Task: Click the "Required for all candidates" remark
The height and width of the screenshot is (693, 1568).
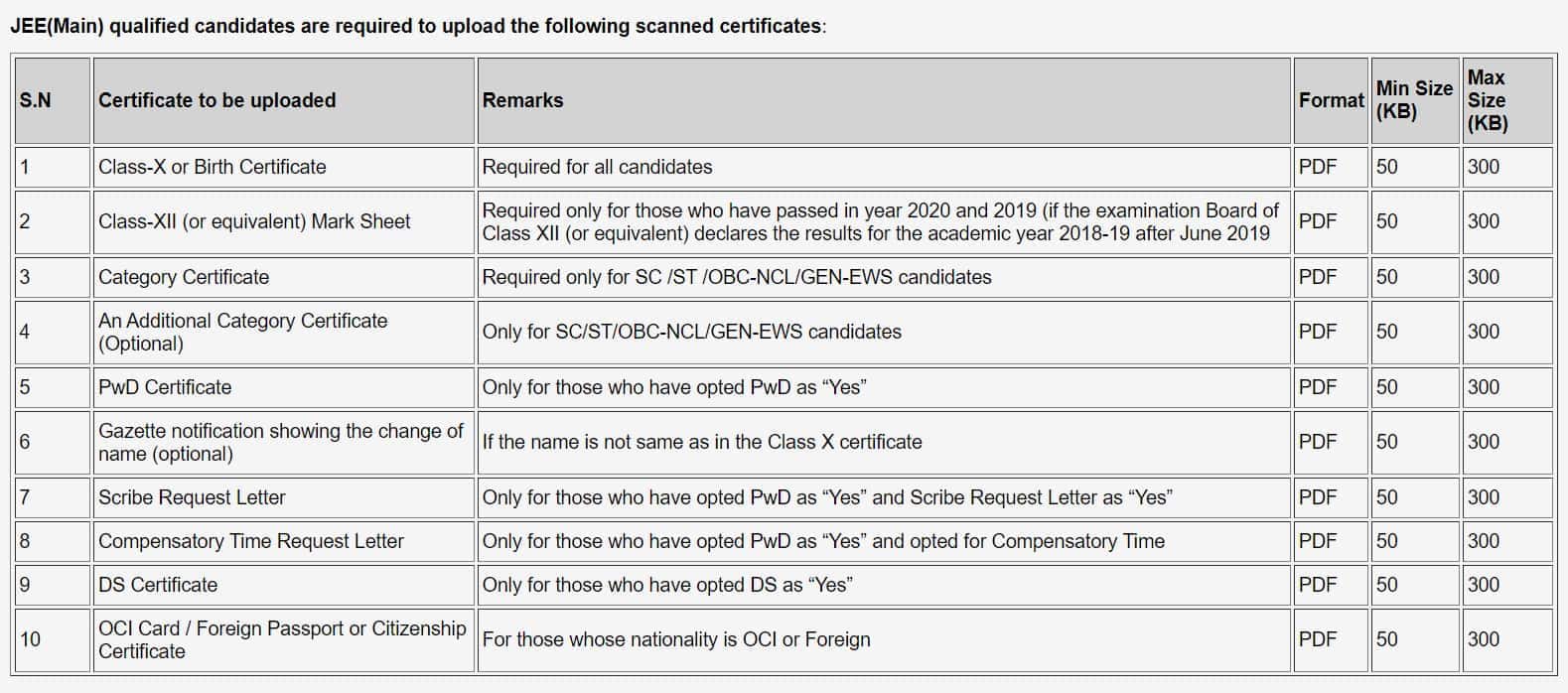Action: click(x=597, y=167)
